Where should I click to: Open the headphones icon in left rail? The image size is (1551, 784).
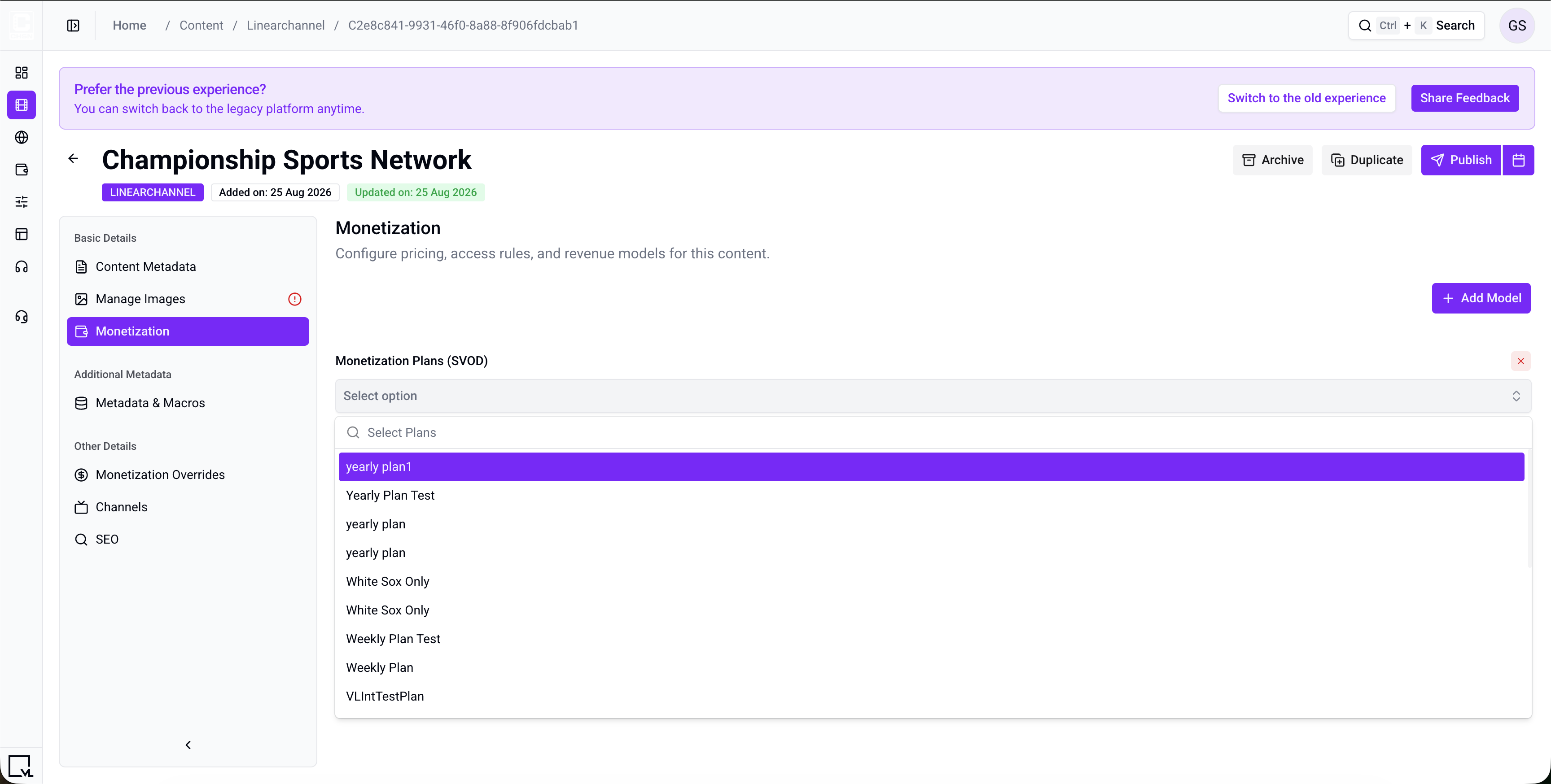[22, 266]
